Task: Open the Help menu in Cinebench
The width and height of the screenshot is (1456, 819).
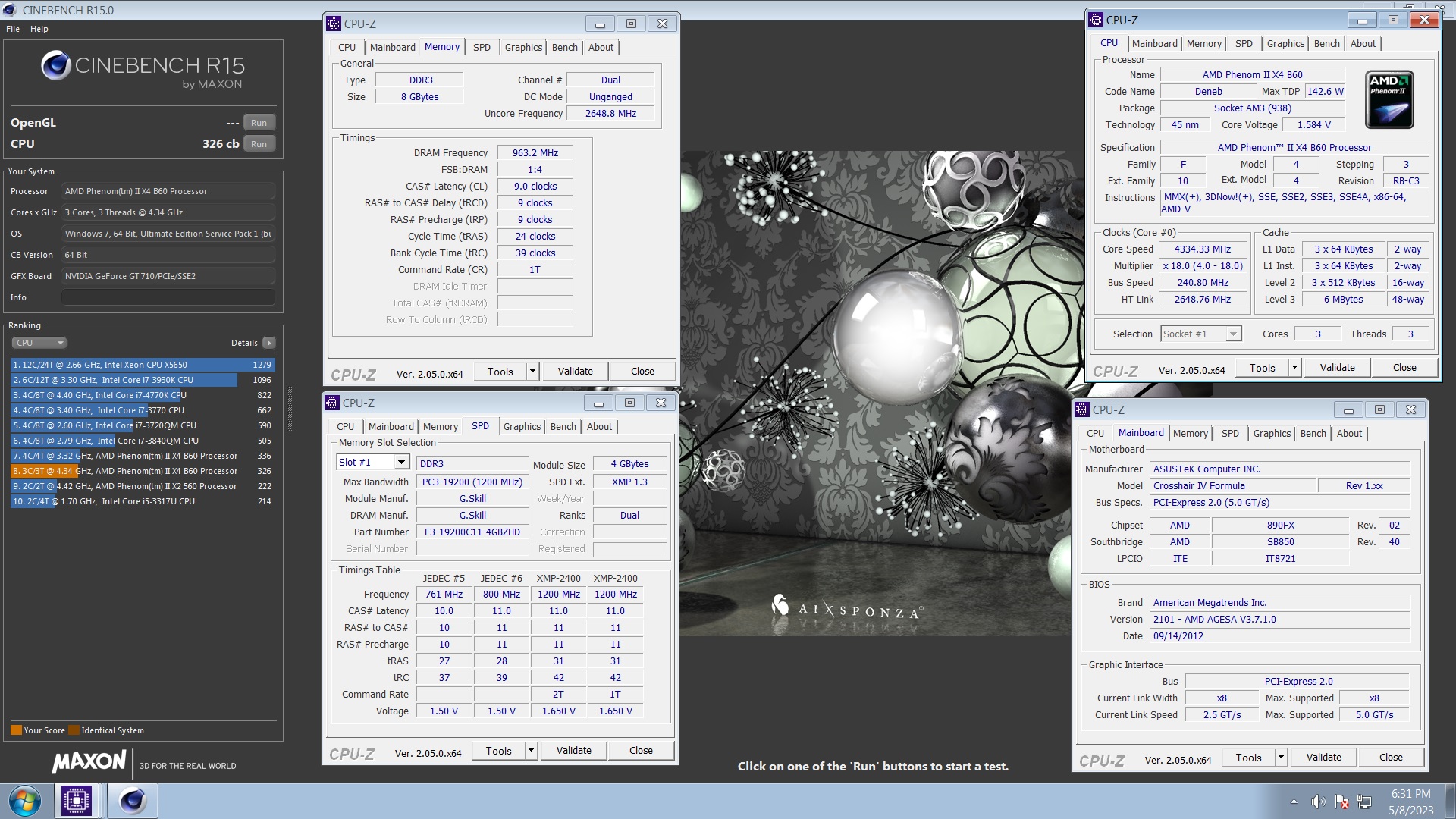Action: point(39,29)
